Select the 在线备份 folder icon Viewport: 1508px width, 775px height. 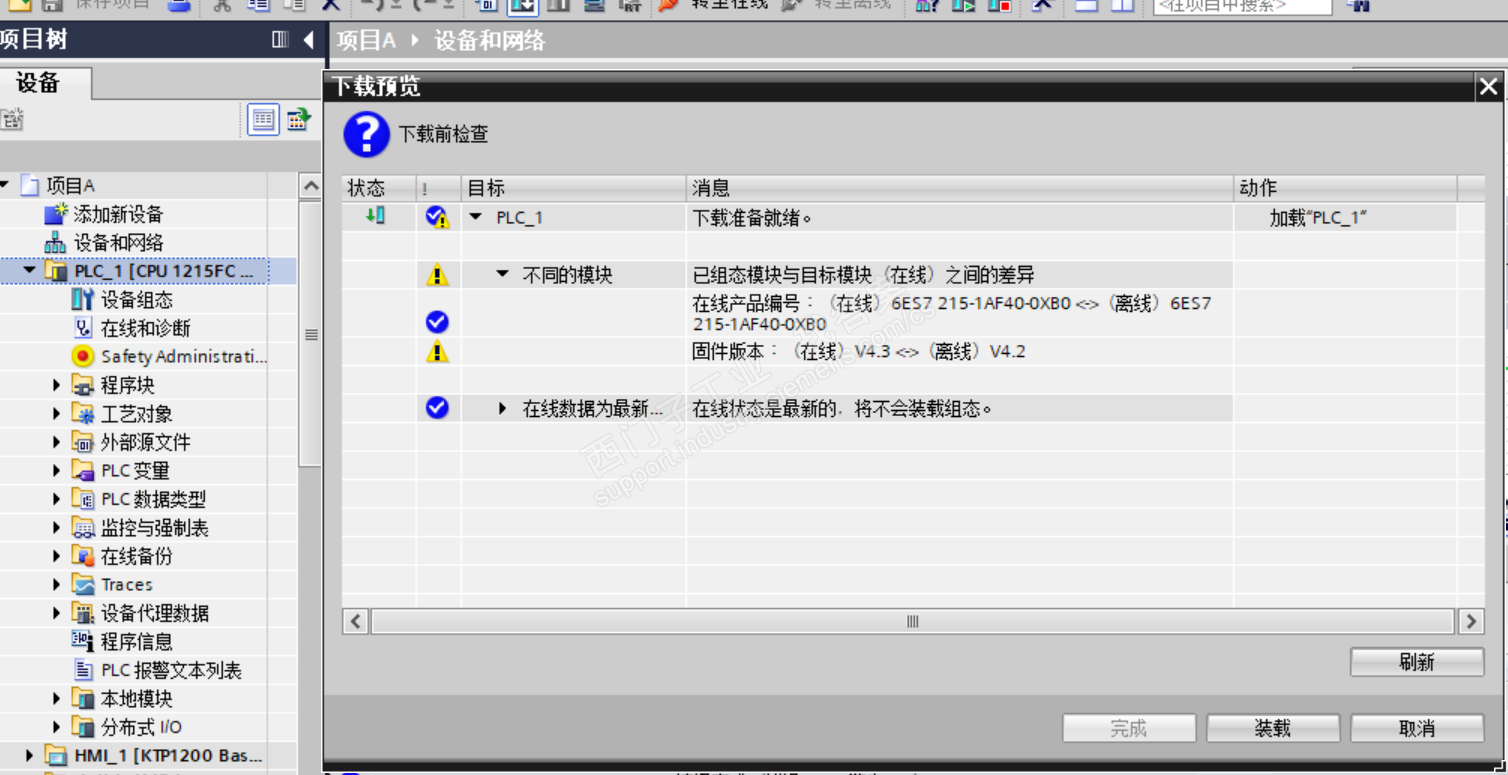click(x=83, y=556)
